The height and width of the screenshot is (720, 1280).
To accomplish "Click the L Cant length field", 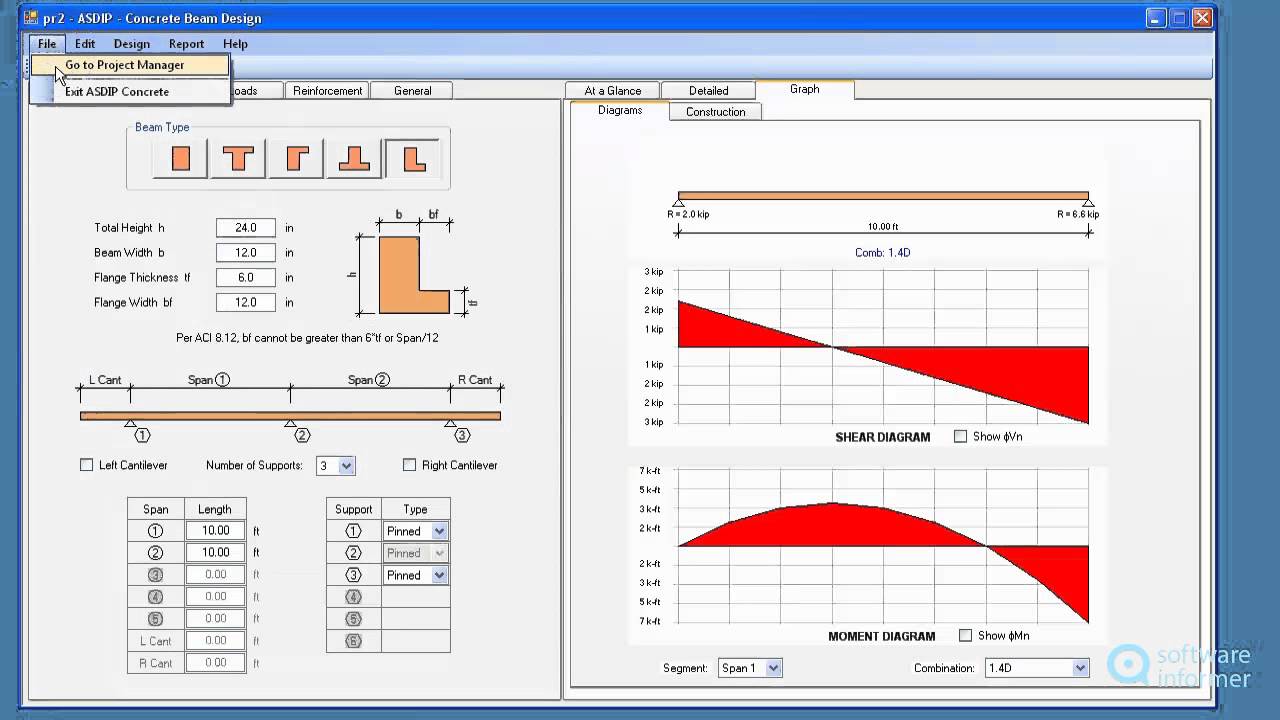I will point(215,641).
